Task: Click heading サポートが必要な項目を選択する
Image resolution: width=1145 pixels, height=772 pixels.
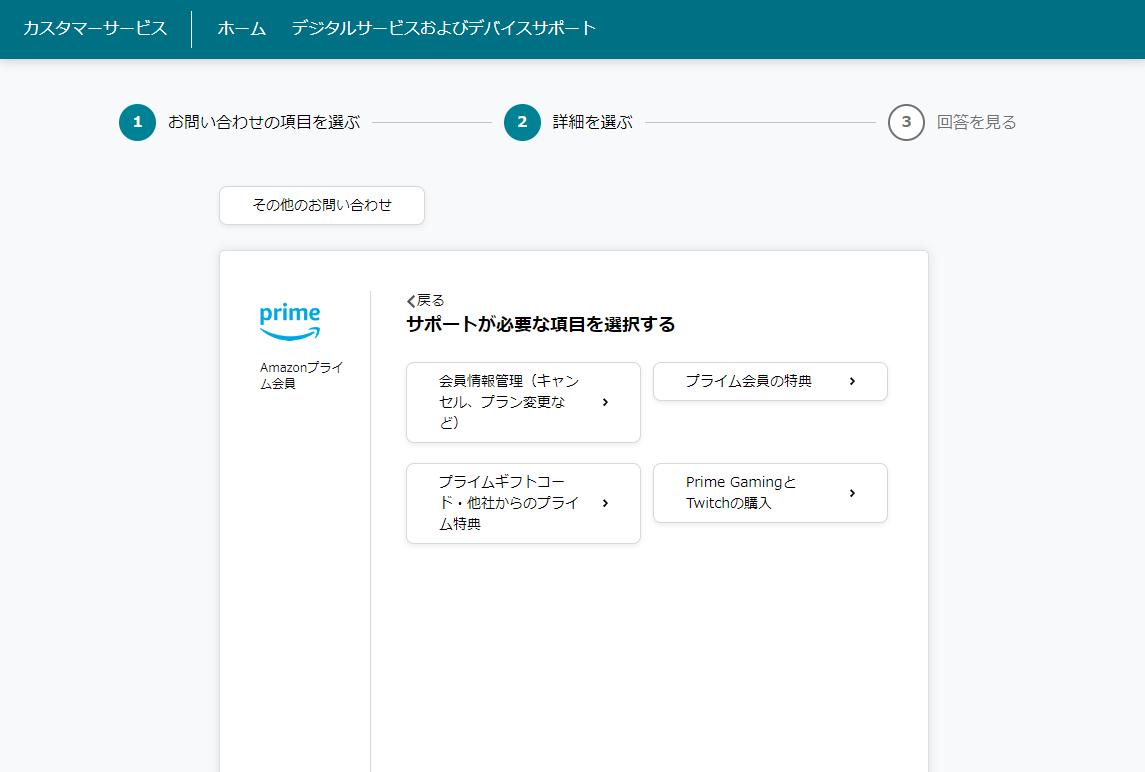Action: tap(540, 324)
